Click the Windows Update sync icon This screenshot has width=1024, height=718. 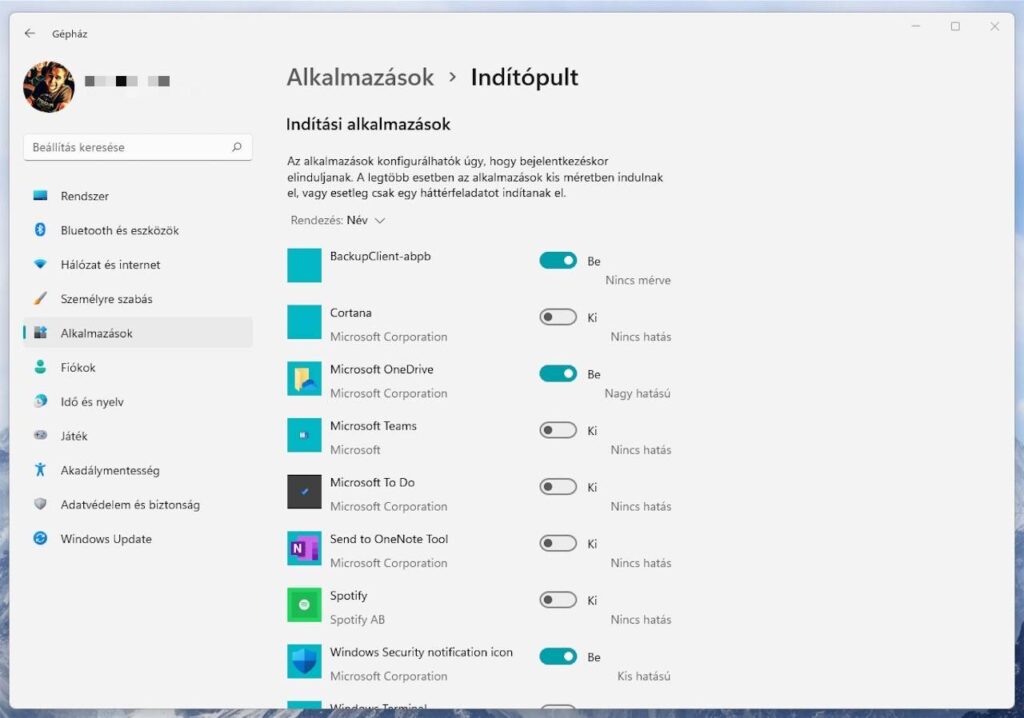pos(40,538)
